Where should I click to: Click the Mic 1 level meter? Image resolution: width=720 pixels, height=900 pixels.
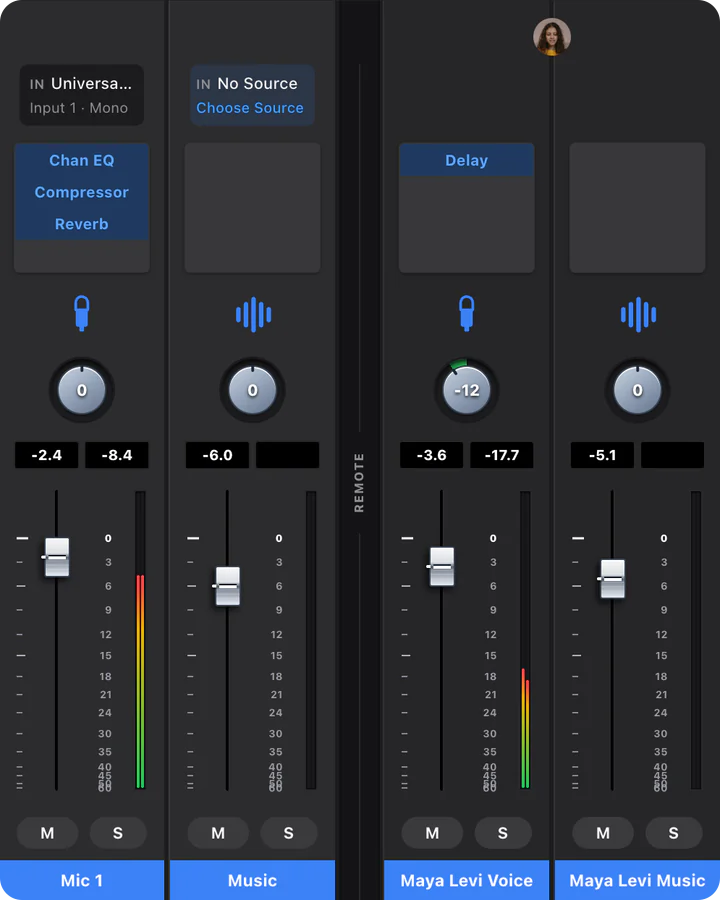[140, 640]
